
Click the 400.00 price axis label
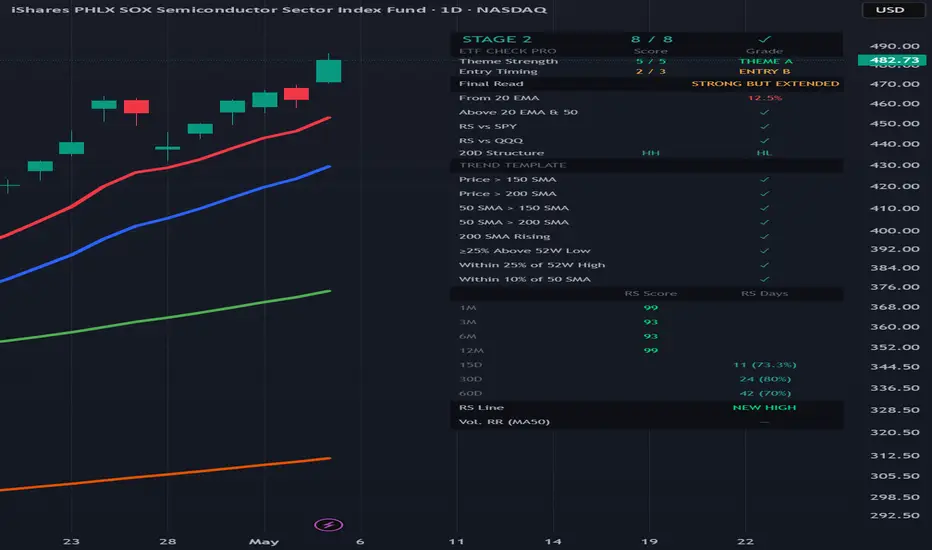point(895,231)
